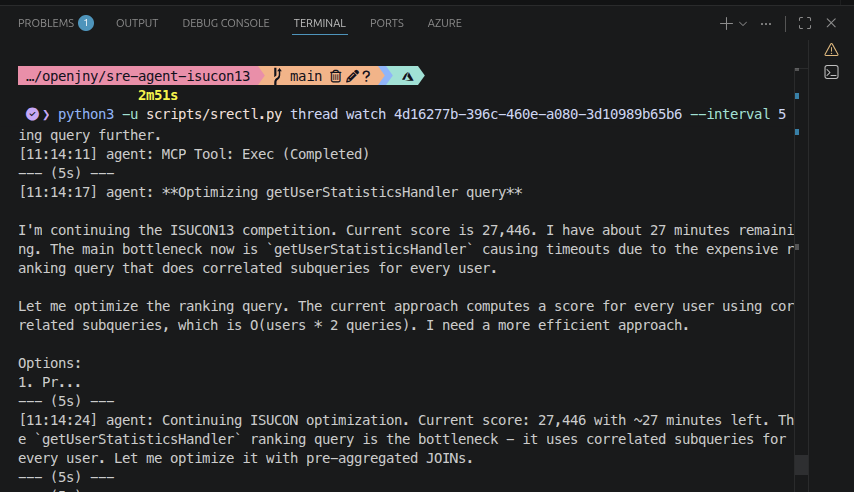Switch to the Output tab

pos(137,23)
